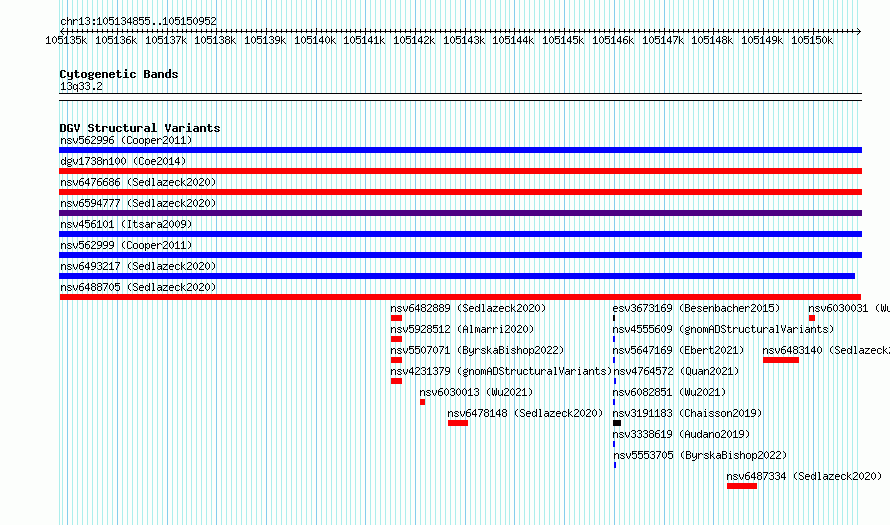890x525 pixels.
Task: Click the tiny red bar under nsv6030031
Action: pos(812,318)
